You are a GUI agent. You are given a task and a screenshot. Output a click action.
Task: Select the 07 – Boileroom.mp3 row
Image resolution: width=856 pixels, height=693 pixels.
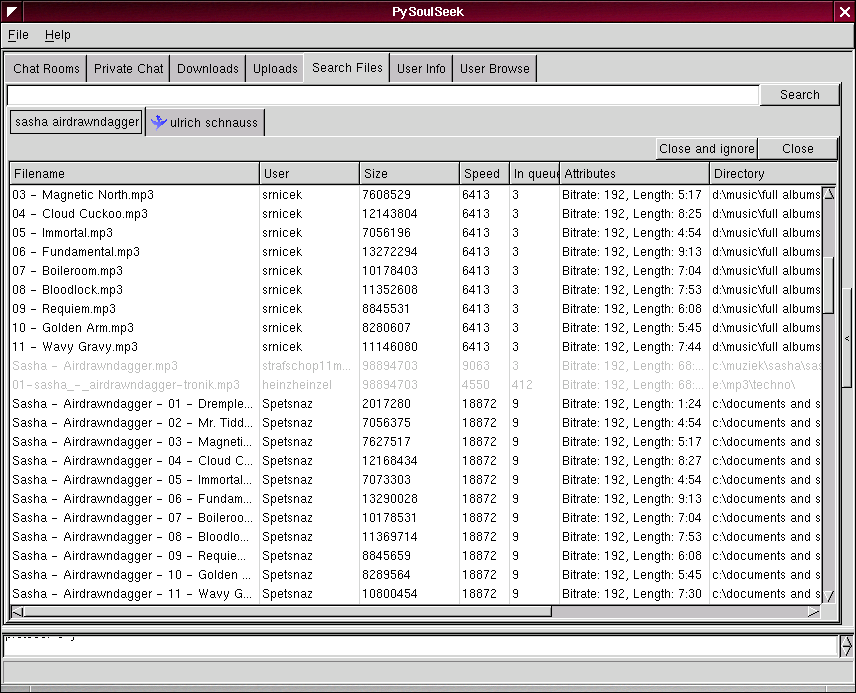pyautogui.click(x=416, y=271)
